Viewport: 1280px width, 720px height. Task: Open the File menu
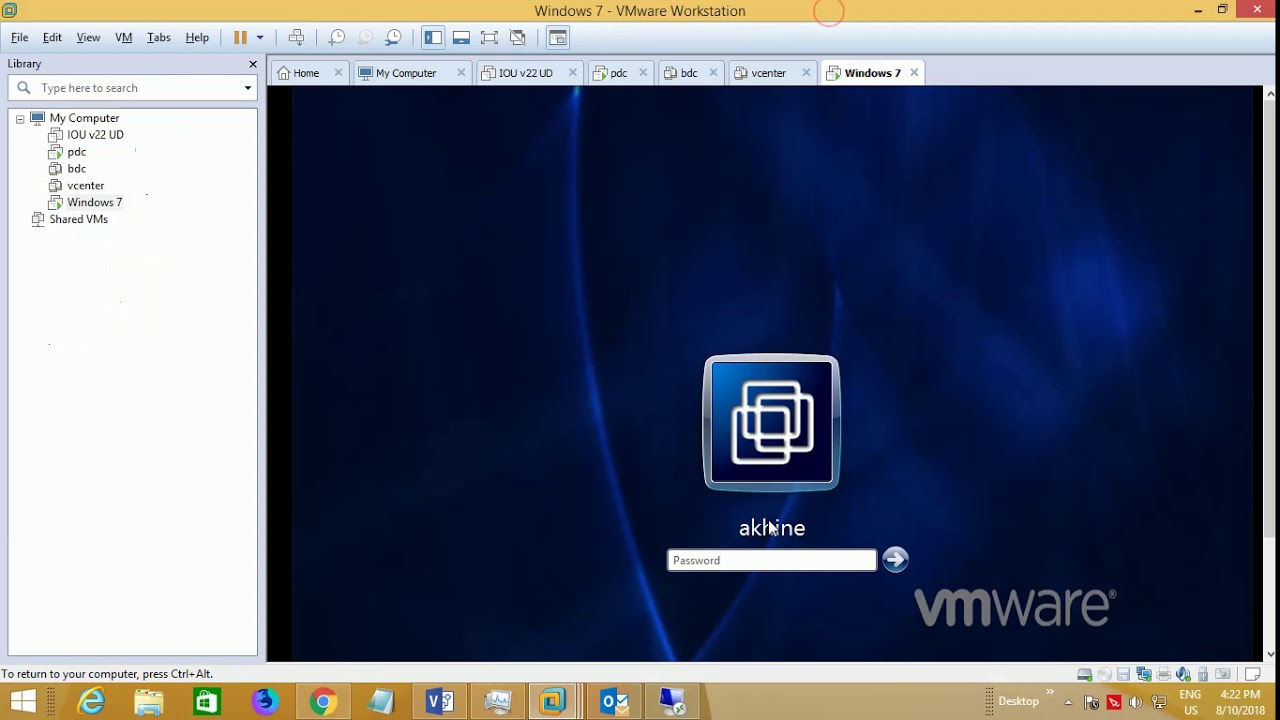click(x=19, y=37)
